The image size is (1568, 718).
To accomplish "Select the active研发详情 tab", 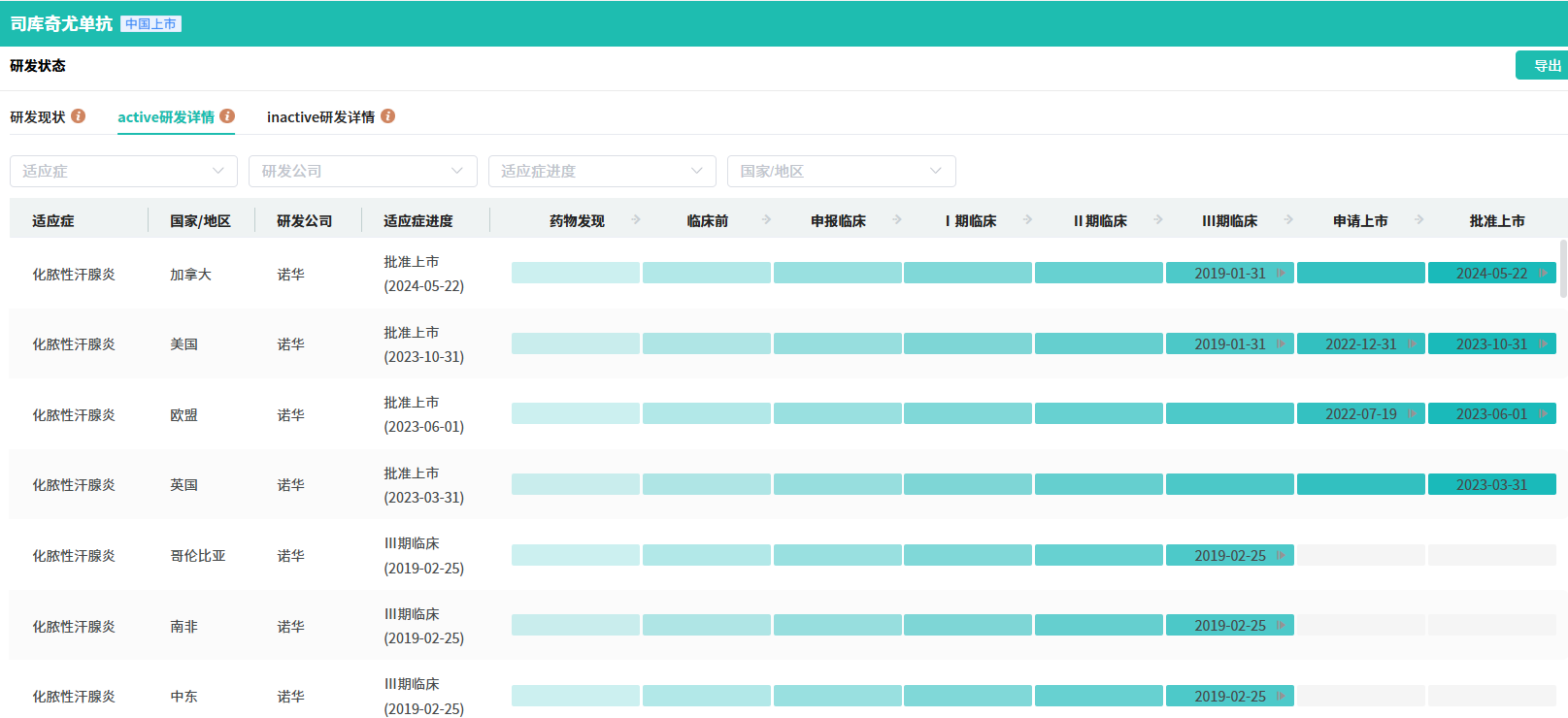I will [166, 117].
